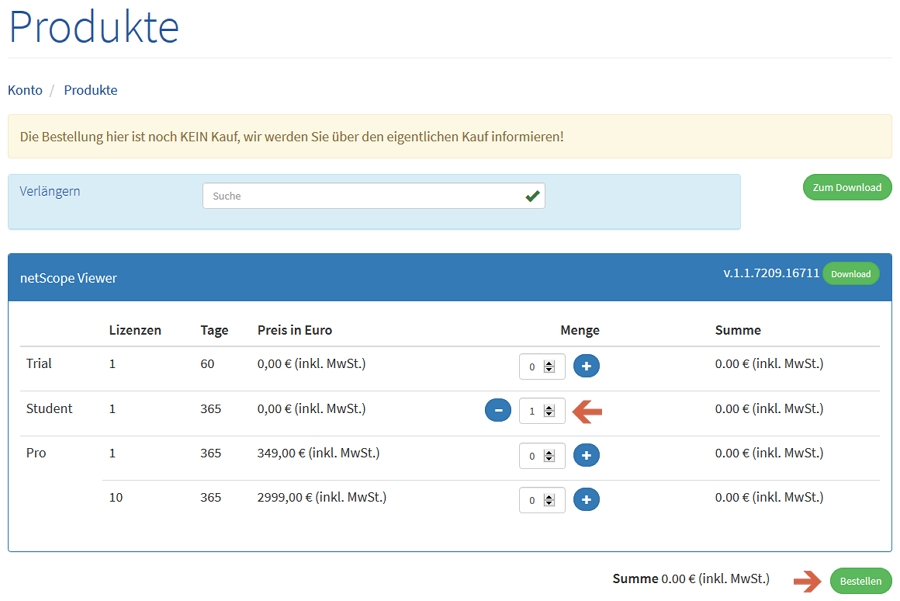The image size is (900, 601).
Task: Go to Konto in the breadcrumb
Action: tap(25, 90)
